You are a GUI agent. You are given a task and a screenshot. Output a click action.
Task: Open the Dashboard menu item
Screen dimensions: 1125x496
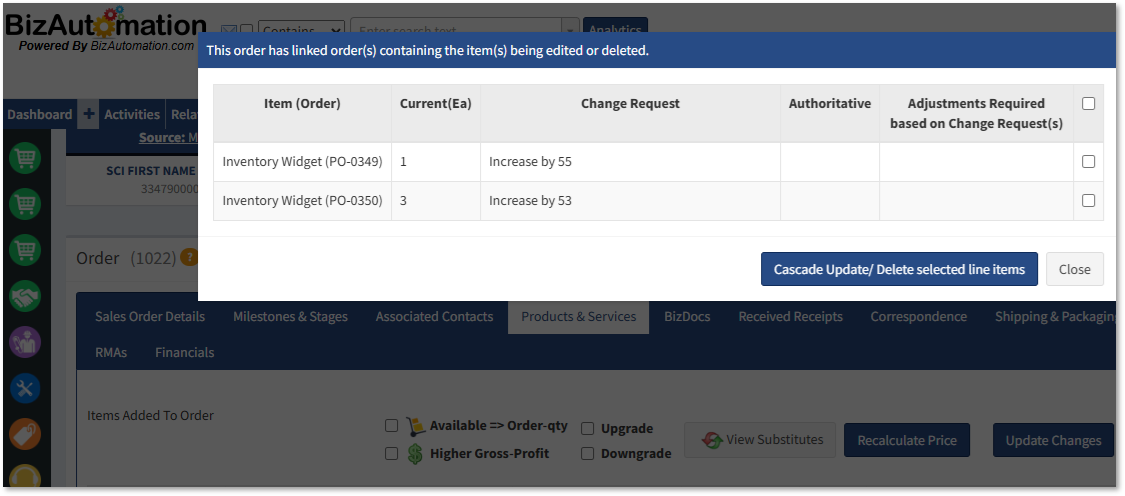click(39, 114)
